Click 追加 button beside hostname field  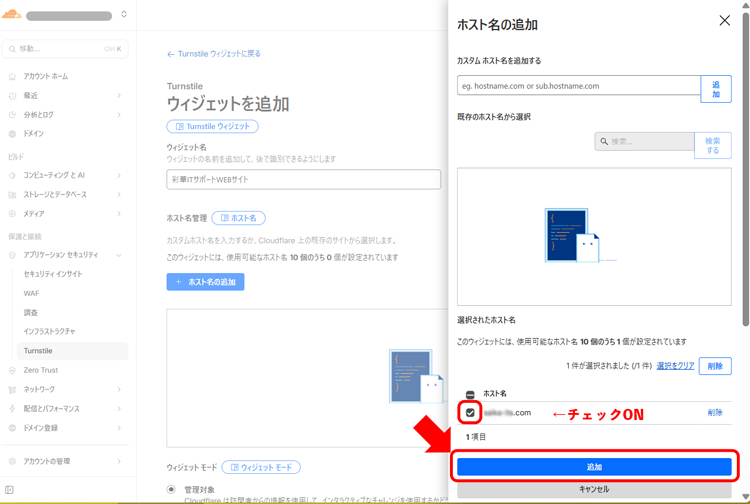716,89
